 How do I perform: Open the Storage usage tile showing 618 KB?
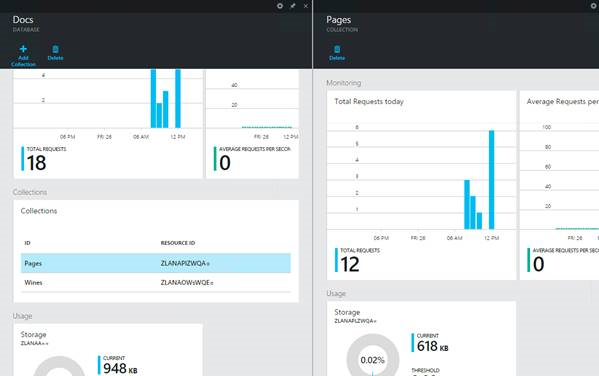coord(421,339)
